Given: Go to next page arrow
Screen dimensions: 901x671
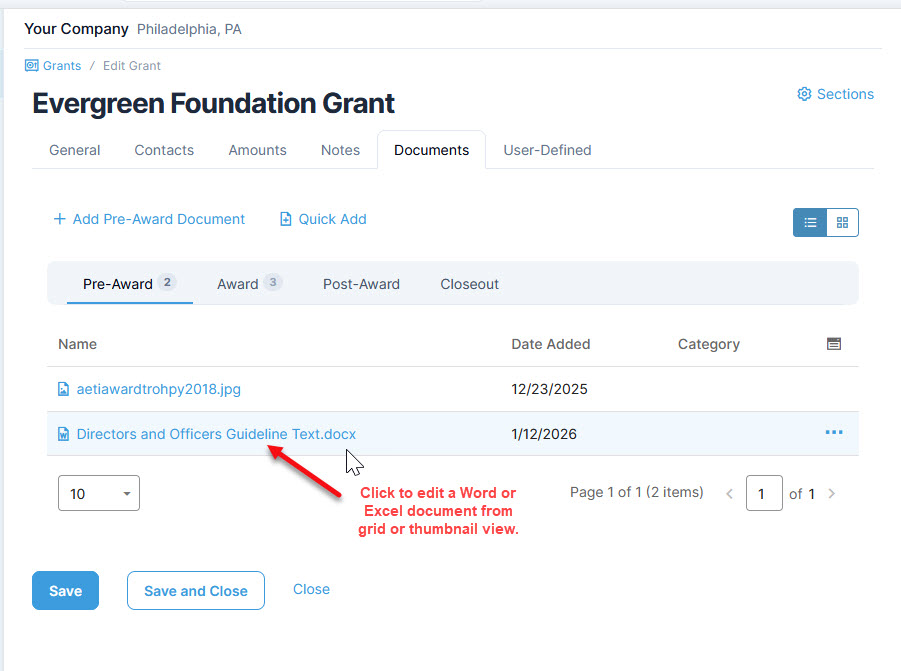Looking at the screenshot, I should 832,494.
